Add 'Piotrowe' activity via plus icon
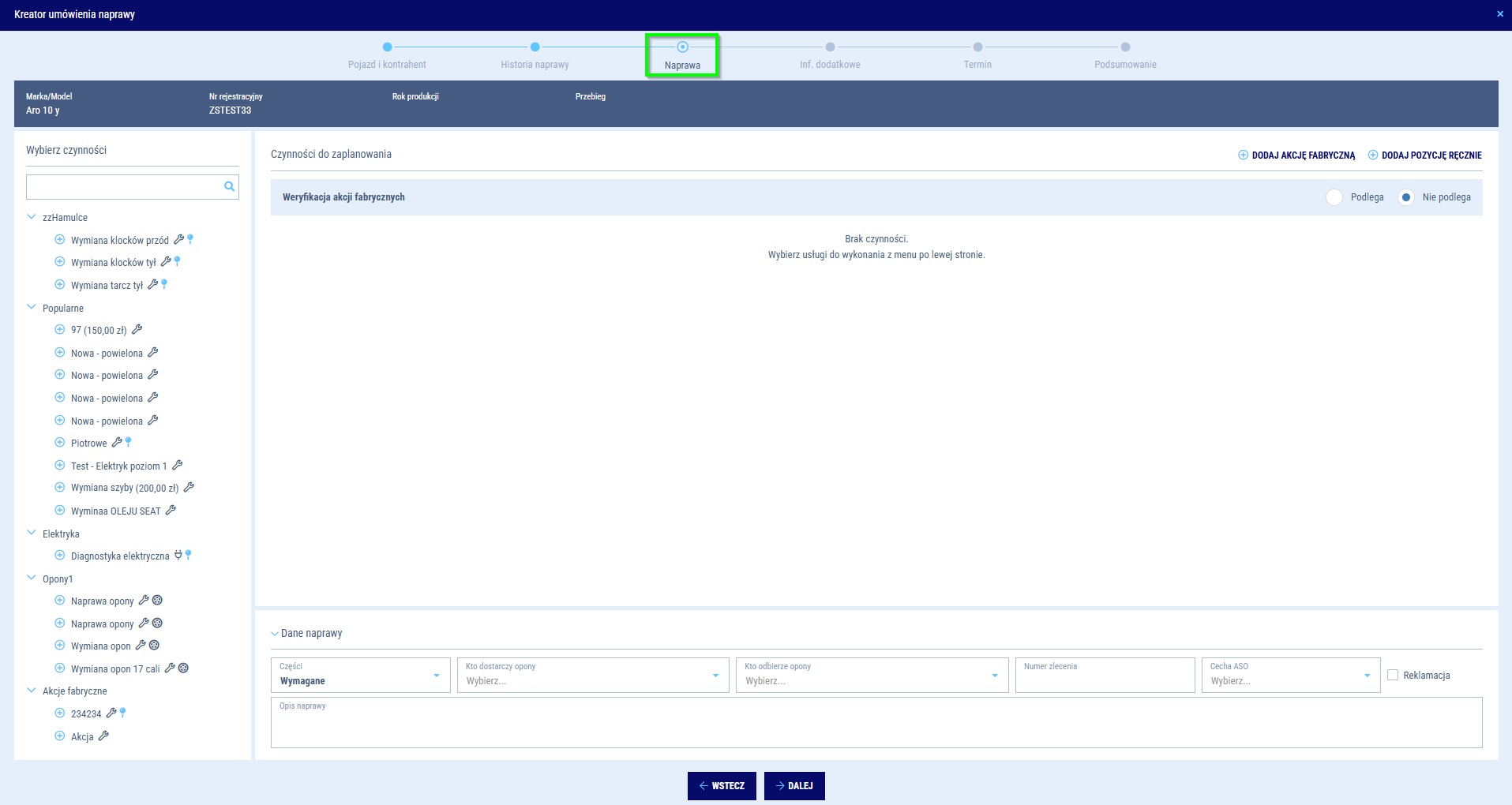Viewport: 1512px width, 805px height. (x=59, y=443)
